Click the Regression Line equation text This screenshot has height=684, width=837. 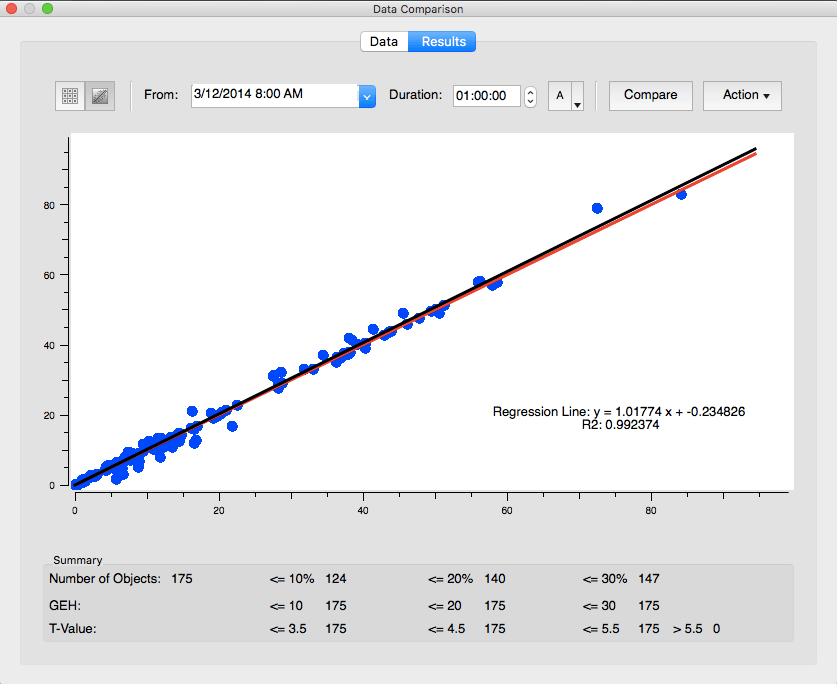pos(619,412)
